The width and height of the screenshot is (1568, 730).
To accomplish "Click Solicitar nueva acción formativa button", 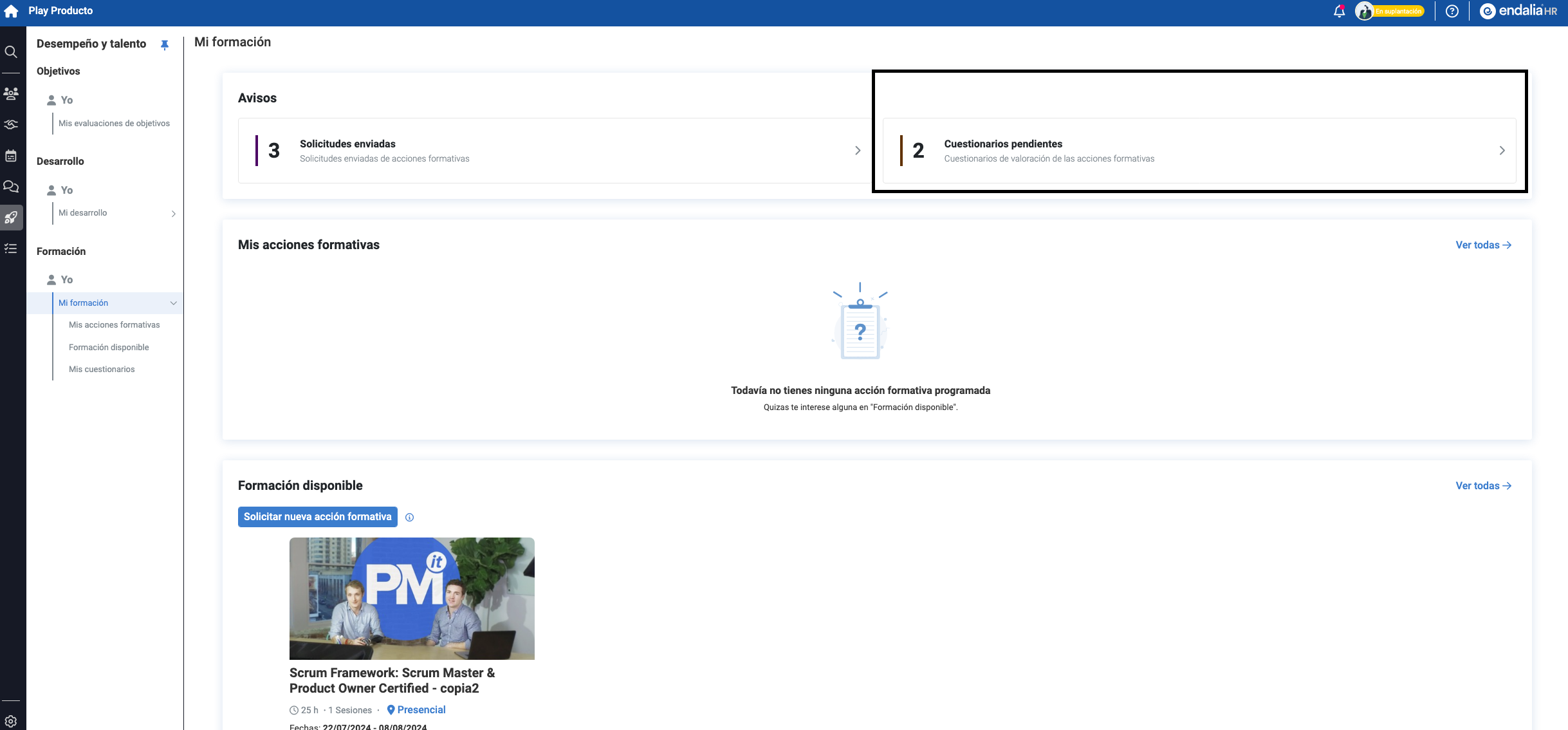I will 317,517.
